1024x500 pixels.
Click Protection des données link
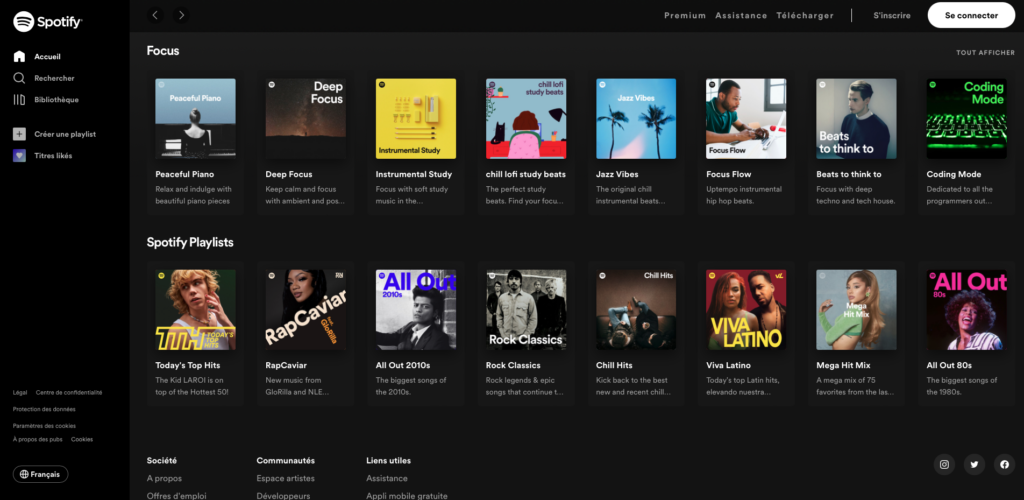[44, 409]
